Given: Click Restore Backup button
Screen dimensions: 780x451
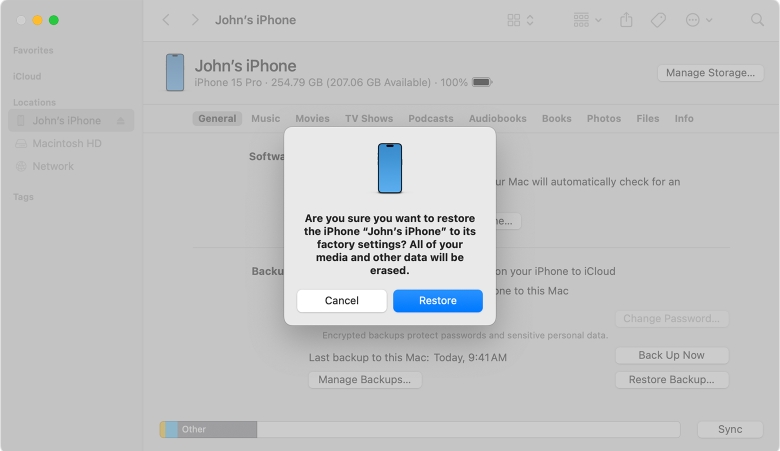Looking at the screenshot, I should [672, 379].
